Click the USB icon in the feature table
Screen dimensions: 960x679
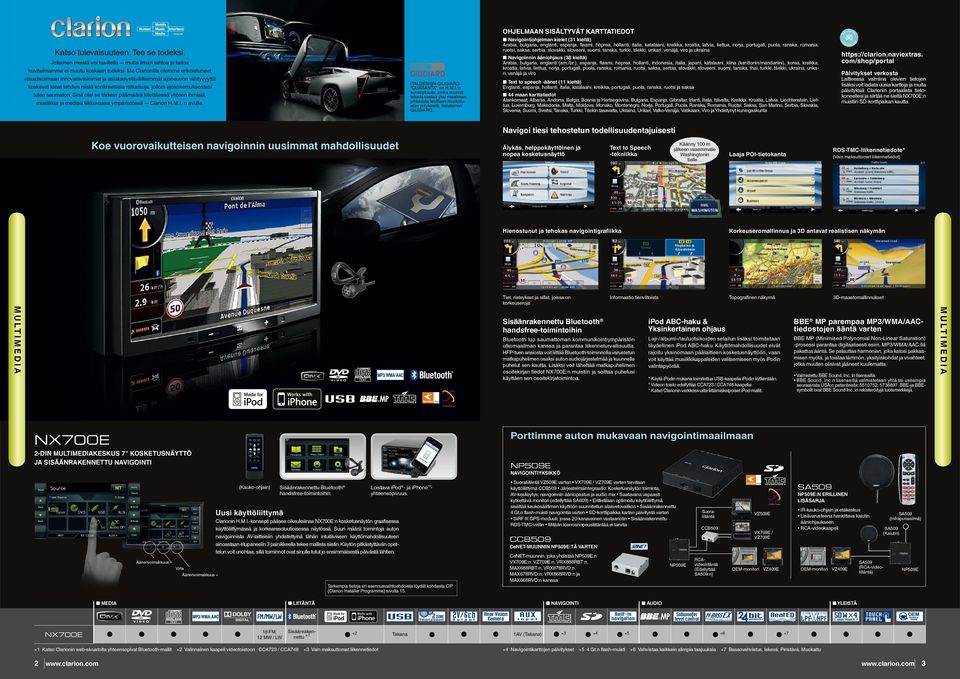399,617
